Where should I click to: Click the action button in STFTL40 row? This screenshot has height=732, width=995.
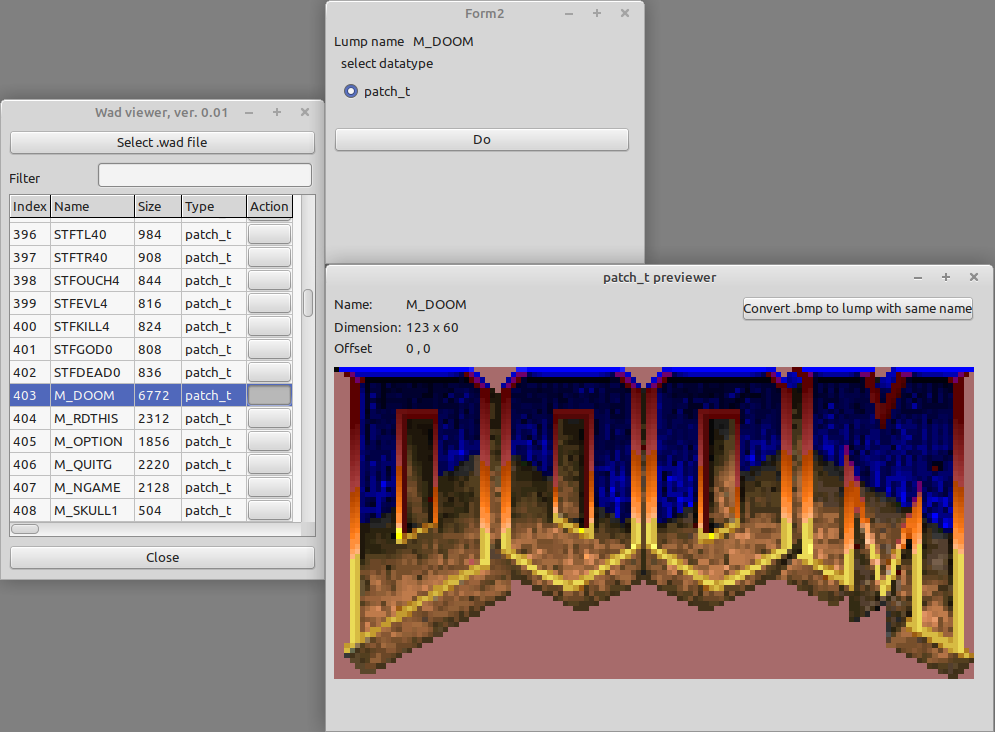click(269, 234)
